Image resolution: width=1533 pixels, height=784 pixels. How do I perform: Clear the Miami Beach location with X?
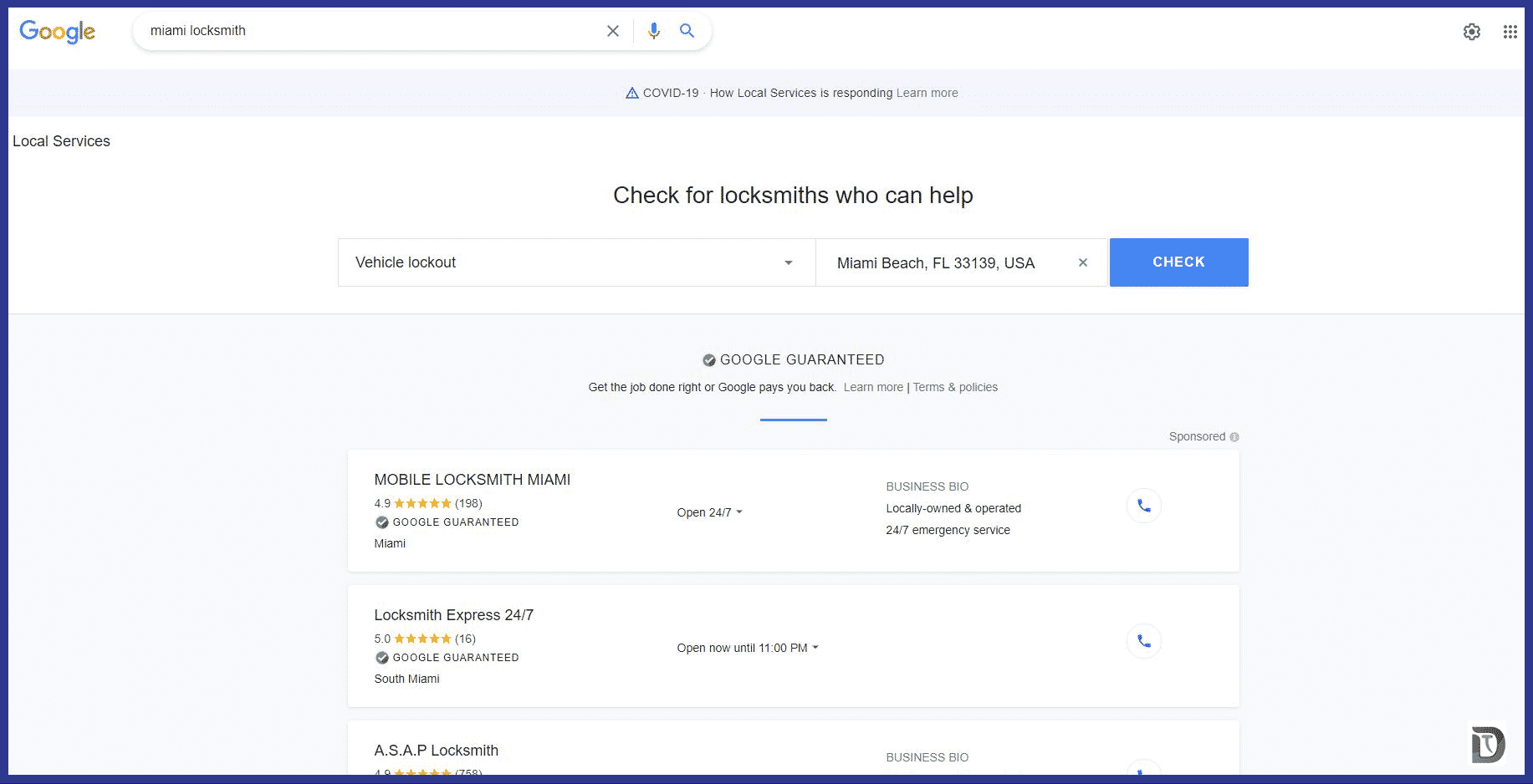click(x=1083, y=262)
